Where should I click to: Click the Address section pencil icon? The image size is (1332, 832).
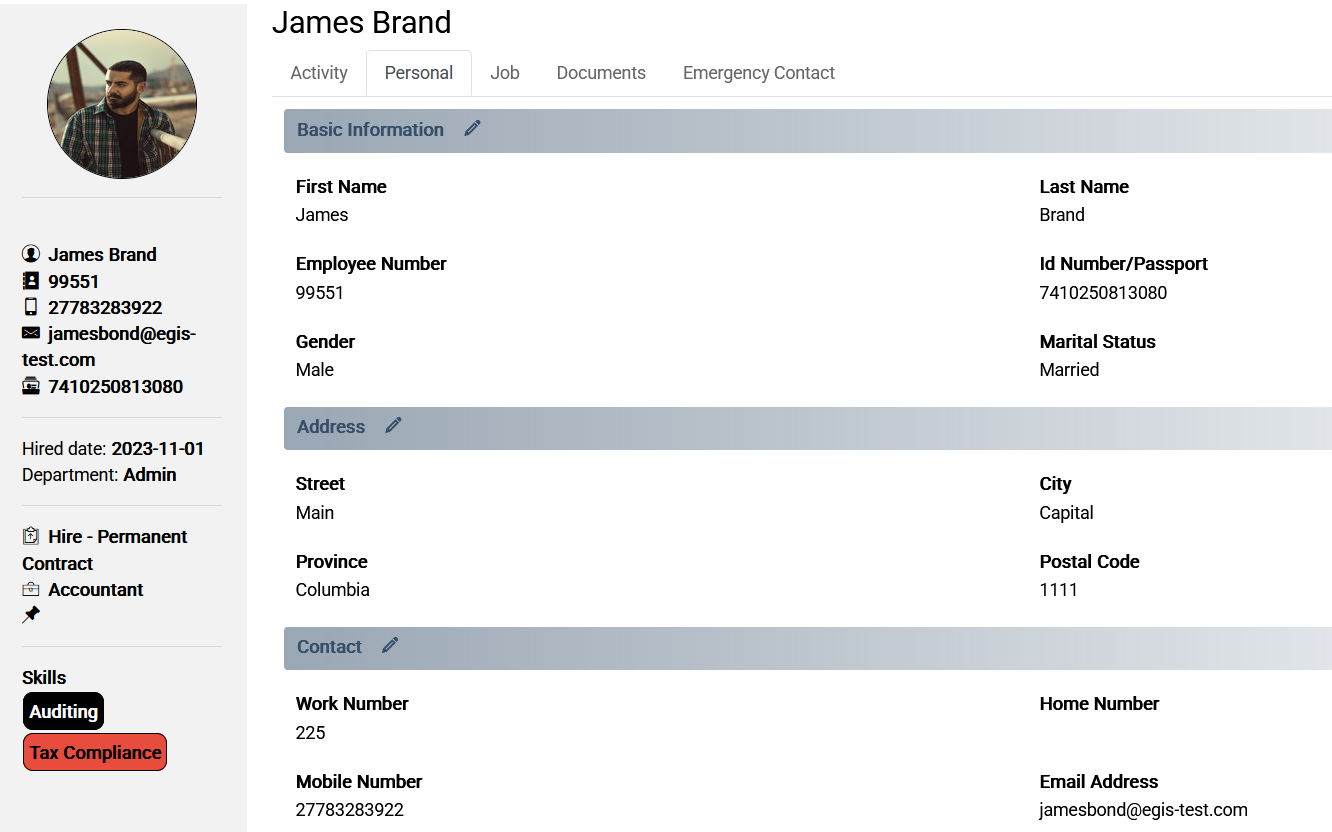(393, 425)
